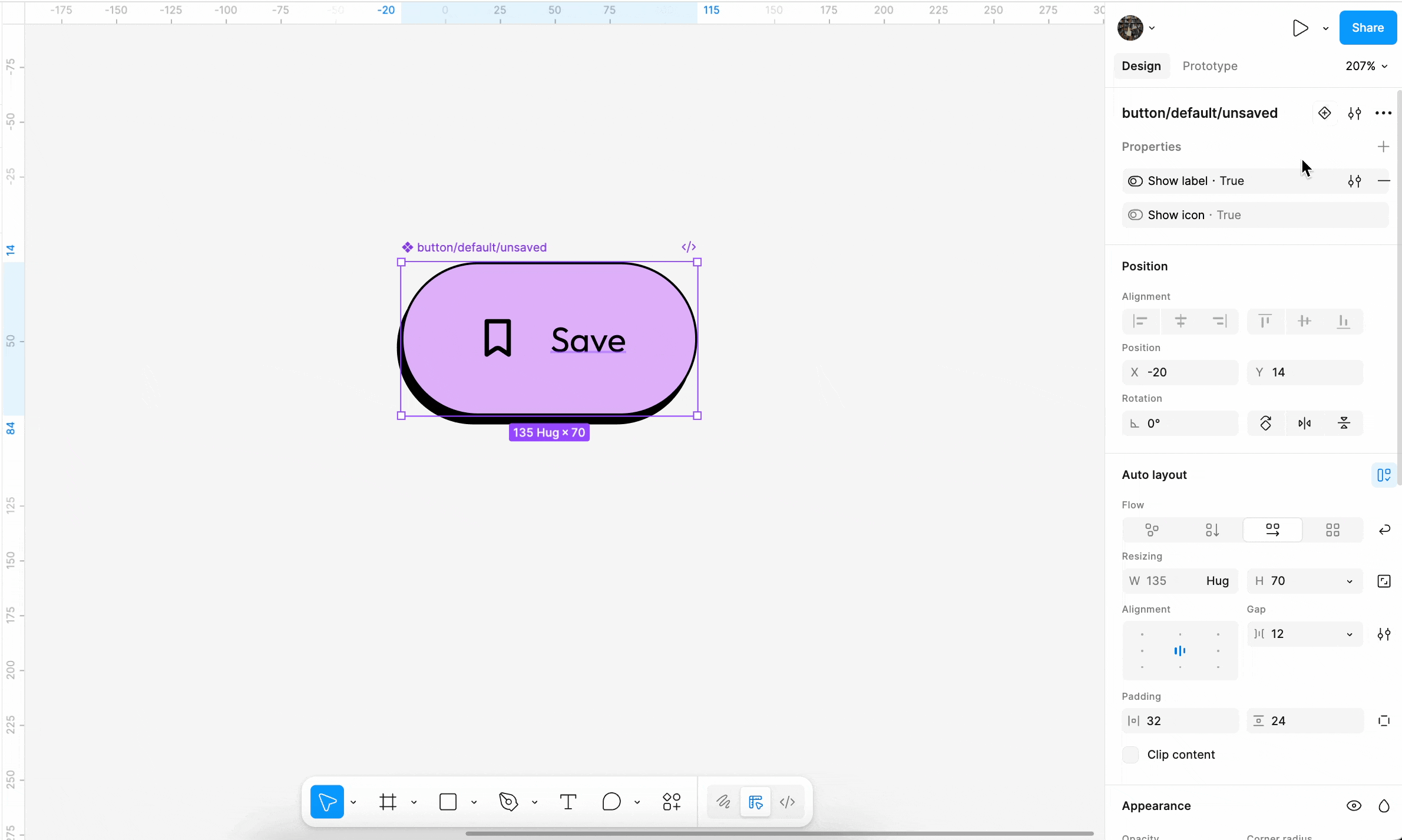This screenshot has width=1402, height=840.
Task: Enable the Clip content checkbox
Action: [x=1130, y=755]
